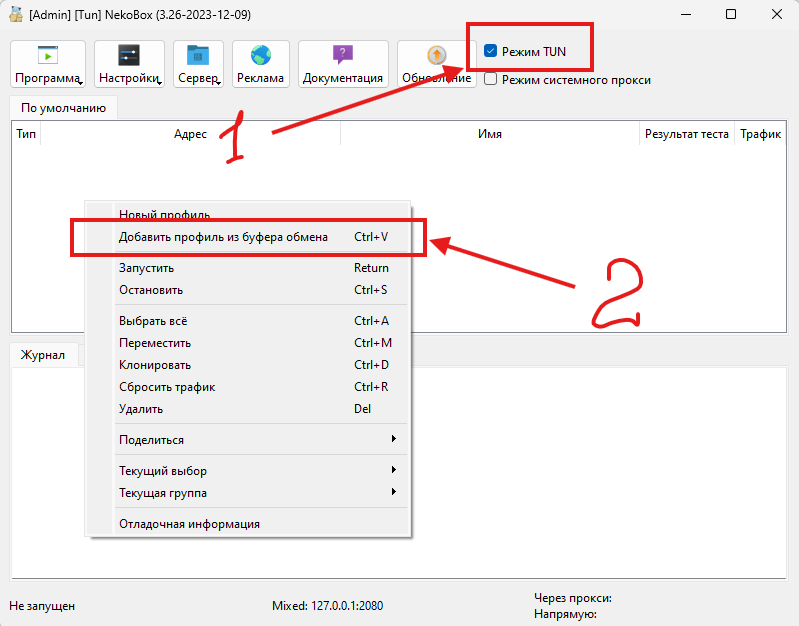The width and height of the screenshot is (799, 626).
Task: Disable the Режим TUN checkbox
Action: pyautogui.click(x=491, y=50)
